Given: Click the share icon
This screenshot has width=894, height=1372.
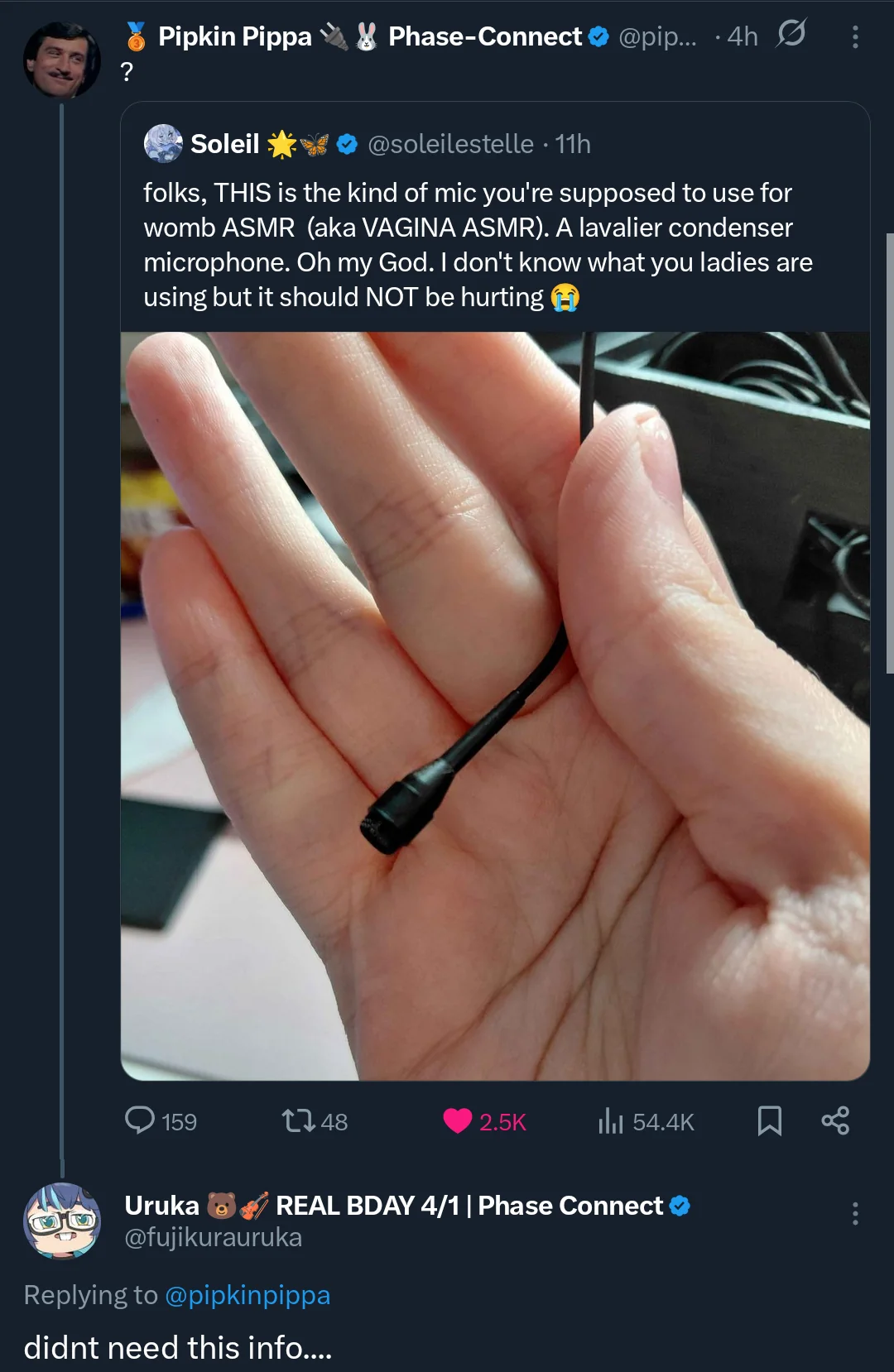Looking at the screenshot, I should pos(835,1120).
